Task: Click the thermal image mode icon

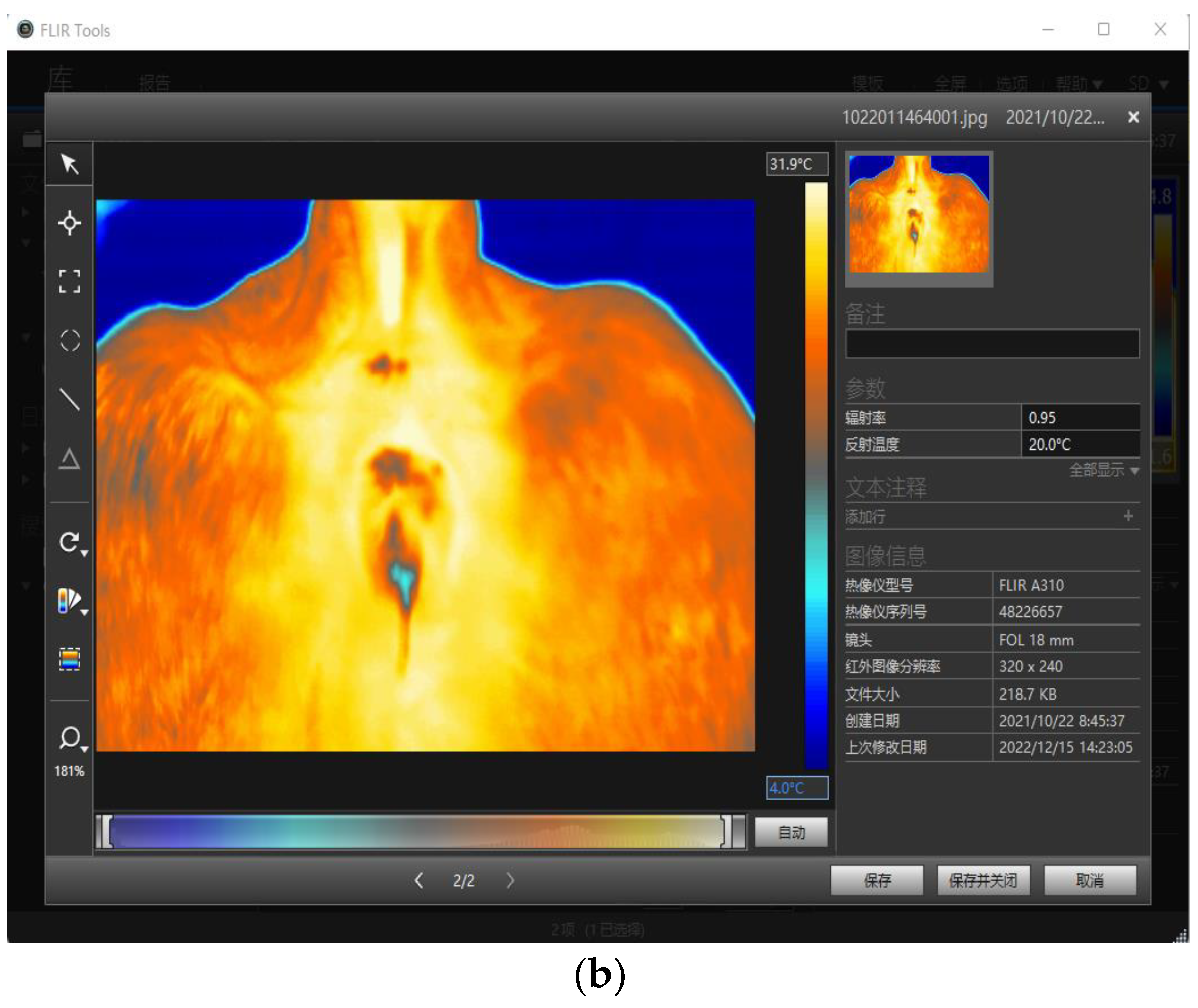Action: (x=69, y=659)
